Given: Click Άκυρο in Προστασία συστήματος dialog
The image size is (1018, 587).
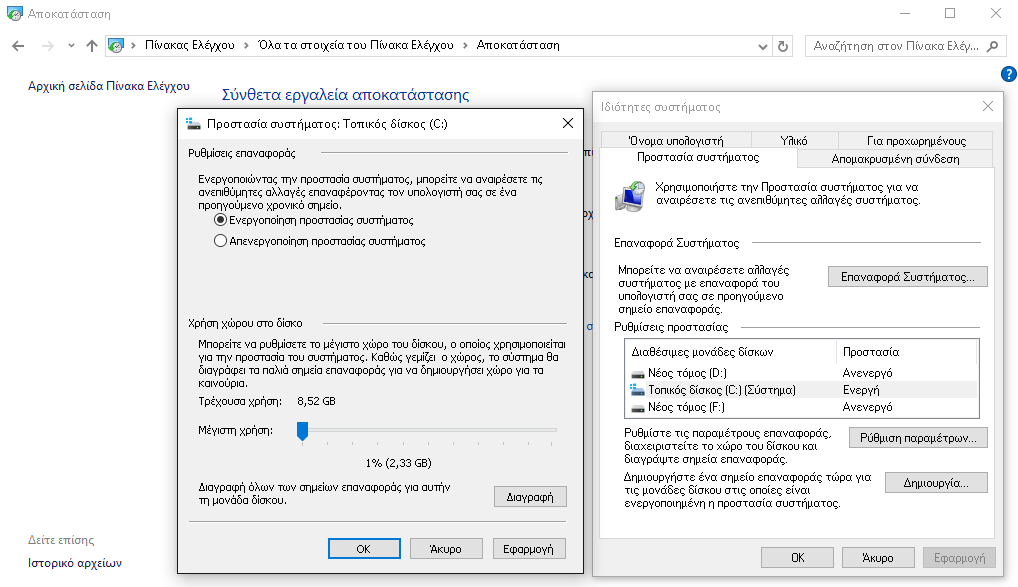Looking at the screenshot, I should (x=445, y=549).
